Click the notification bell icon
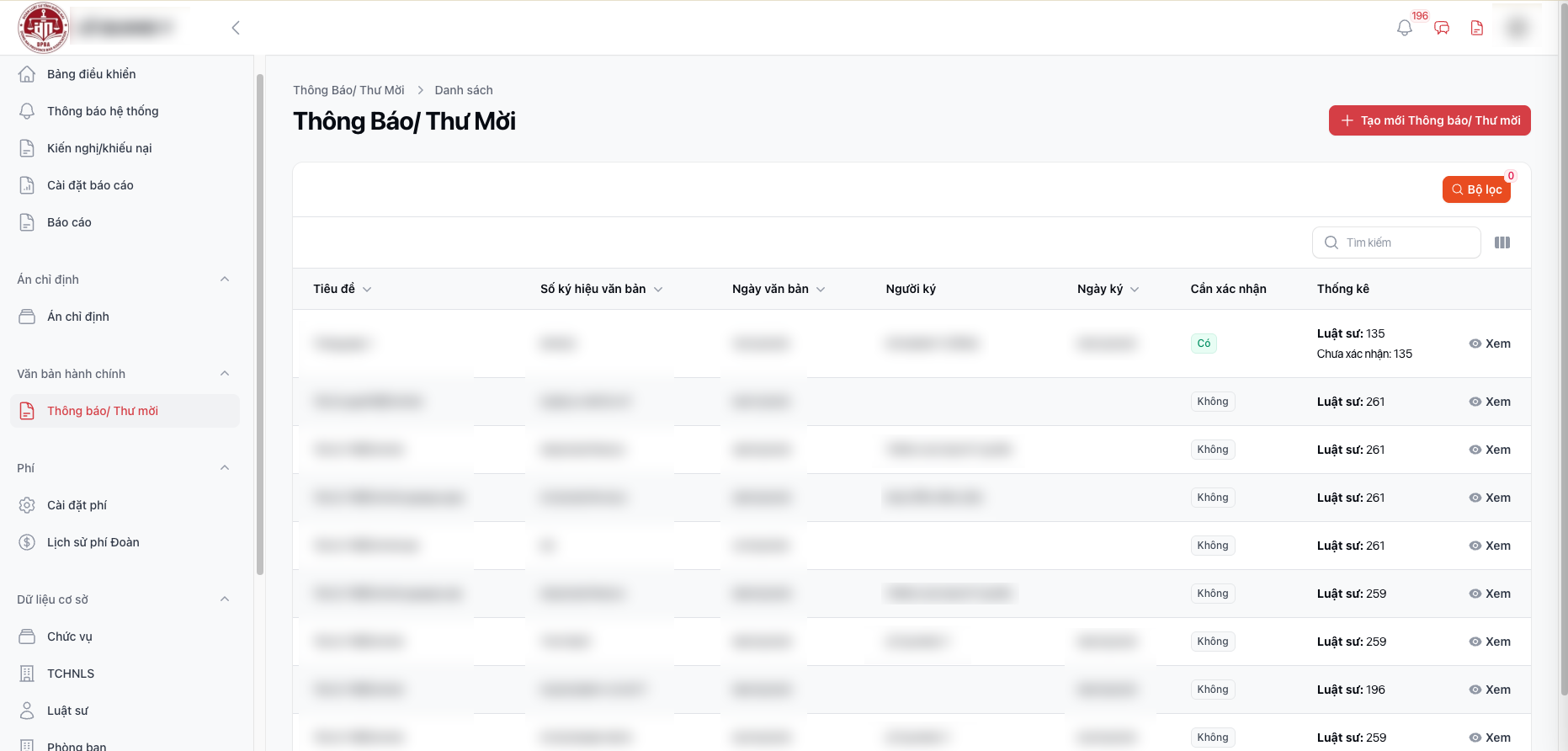The image size is (1568, 751). (1404, 28)
